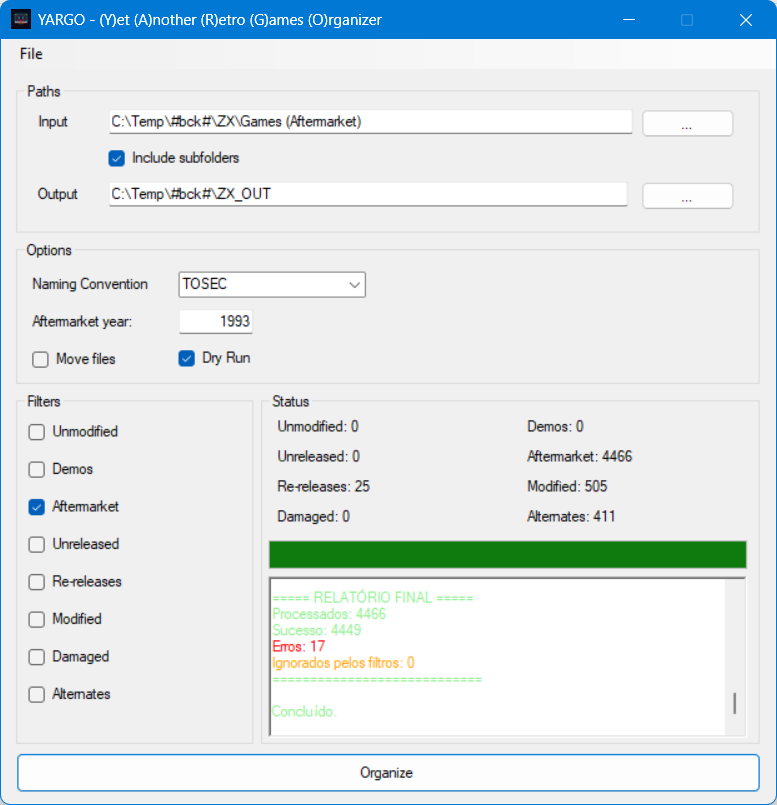Click the 'Damaged: 0' status text

(x=313, y=516)
